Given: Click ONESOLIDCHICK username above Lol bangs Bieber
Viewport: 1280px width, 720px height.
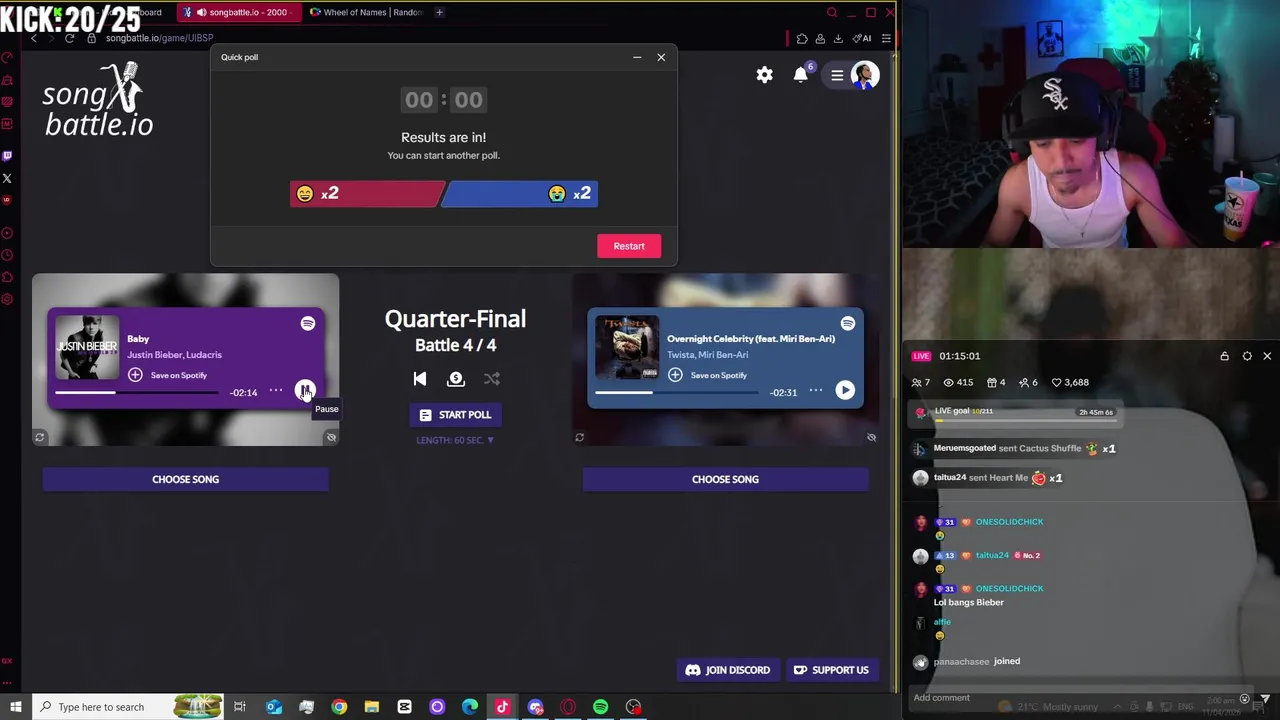Looking at the screenshot, I should [x=1009, y=589].
